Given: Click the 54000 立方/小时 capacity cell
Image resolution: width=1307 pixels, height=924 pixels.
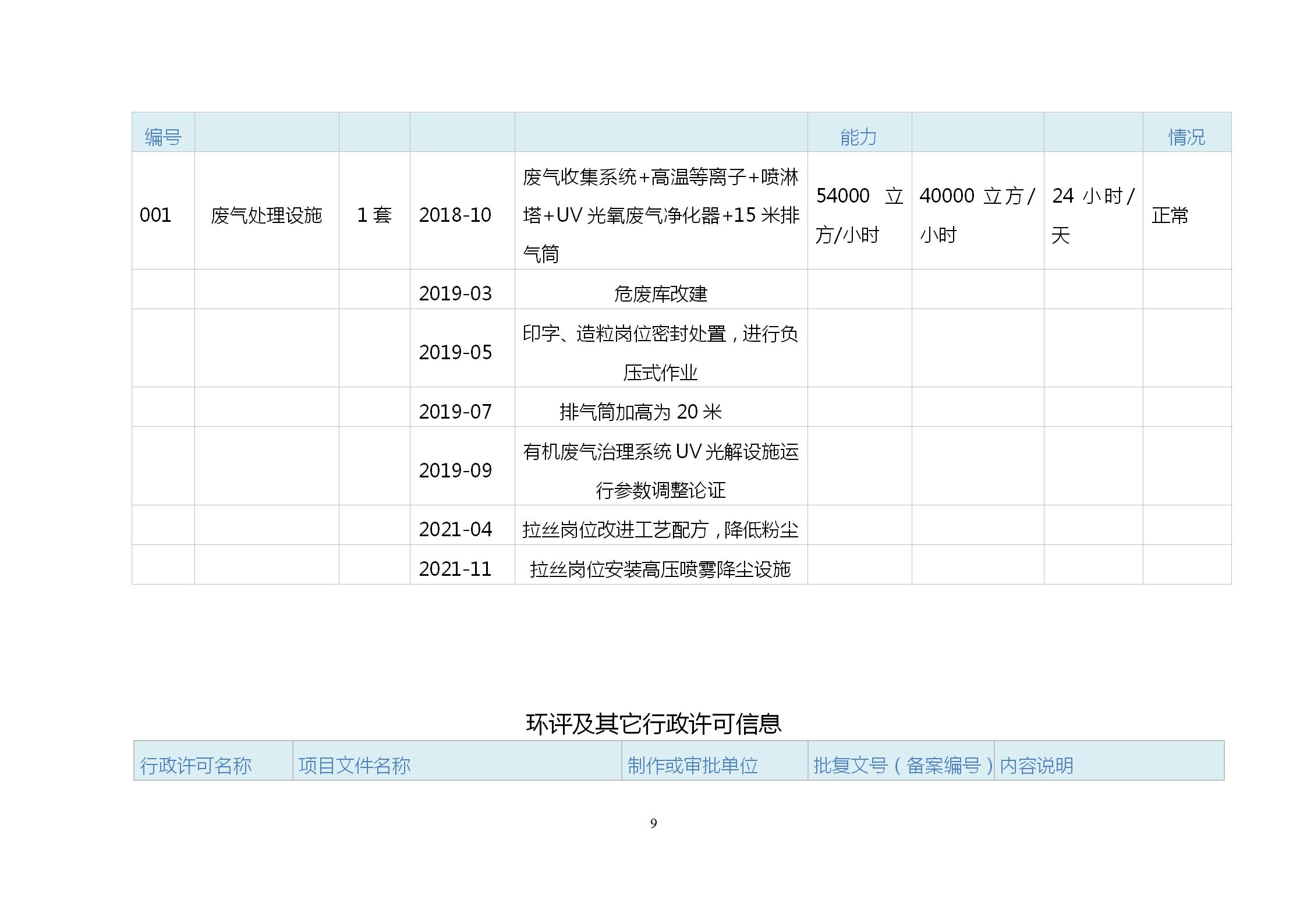Looking at the screenshot, I should (x=859, y=215).
